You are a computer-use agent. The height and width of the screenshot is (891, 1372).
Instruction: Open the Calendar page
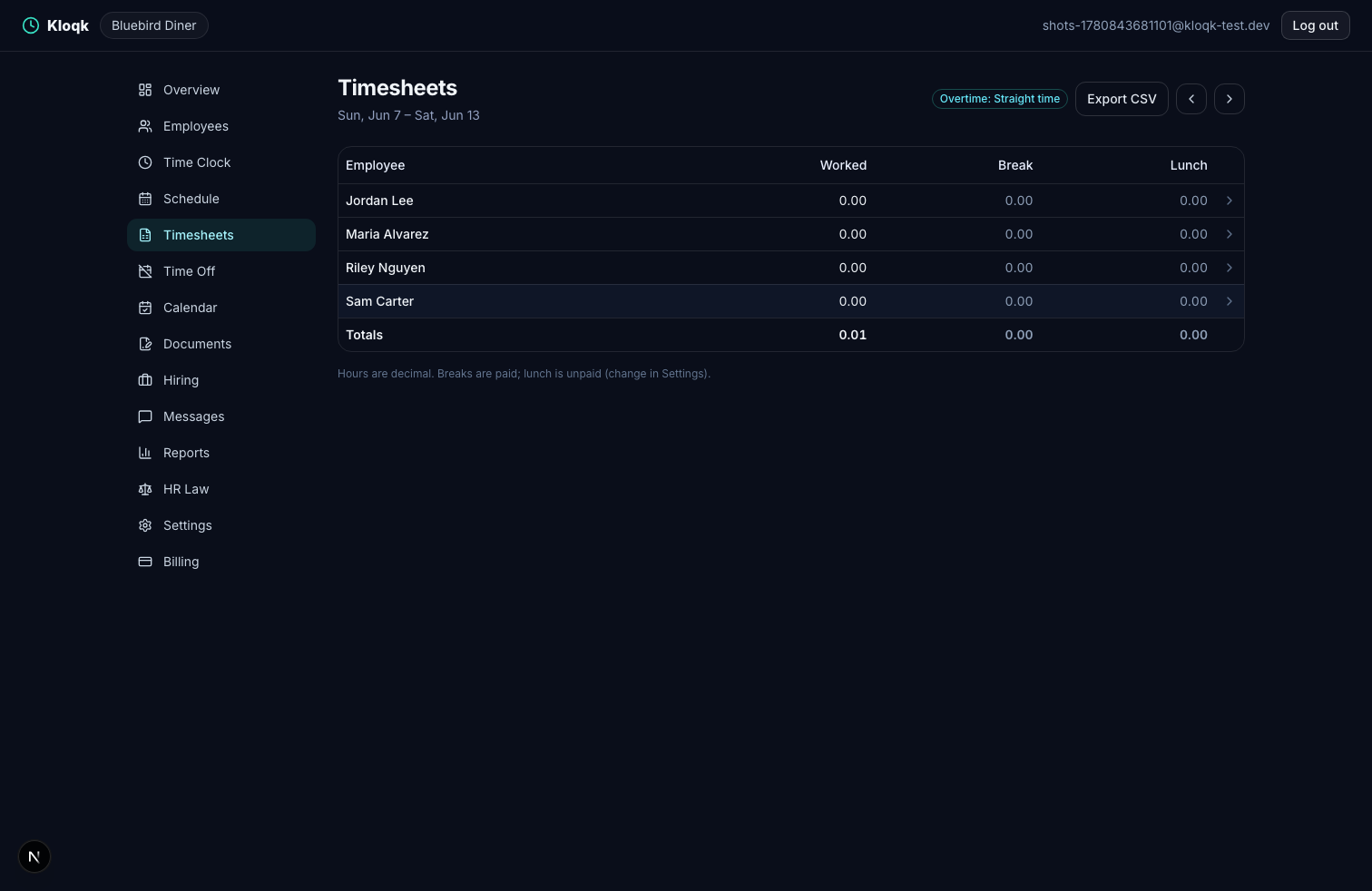[221, 308]
